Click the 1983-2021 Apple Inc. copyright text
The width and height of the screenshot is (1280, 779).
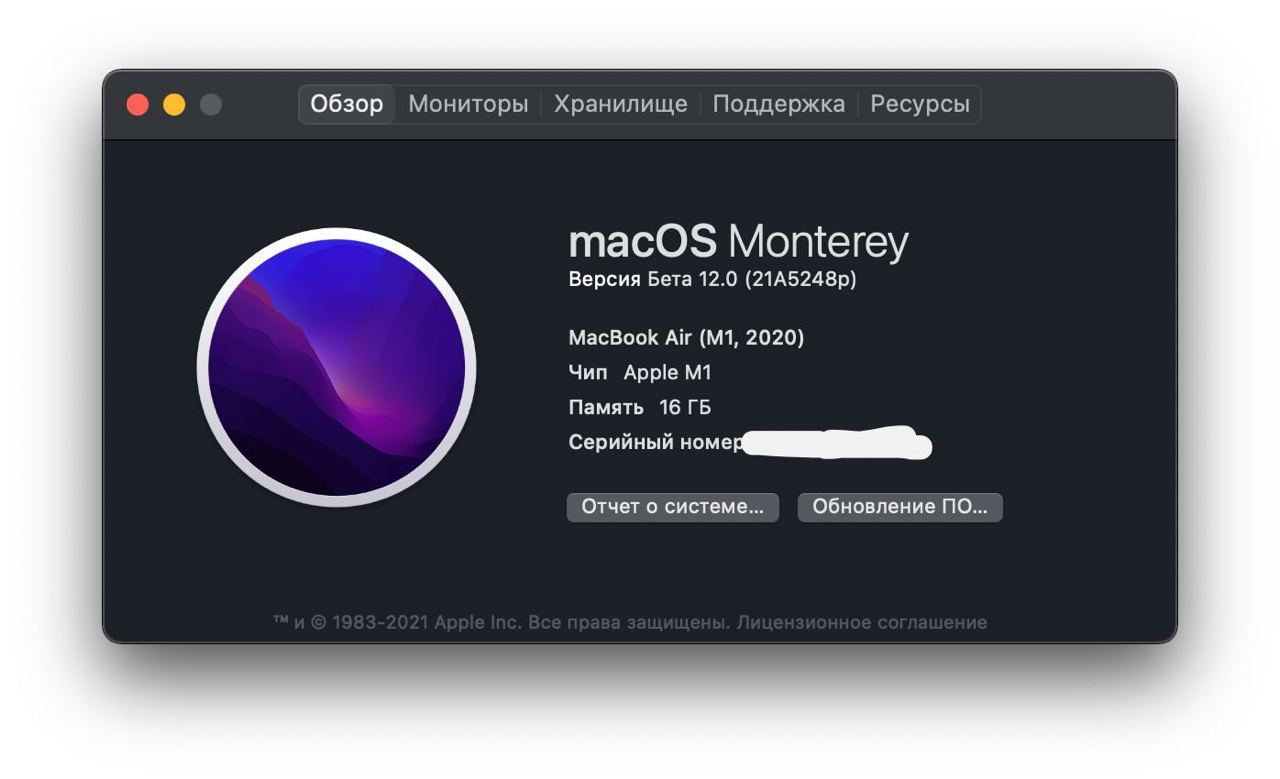427,623
